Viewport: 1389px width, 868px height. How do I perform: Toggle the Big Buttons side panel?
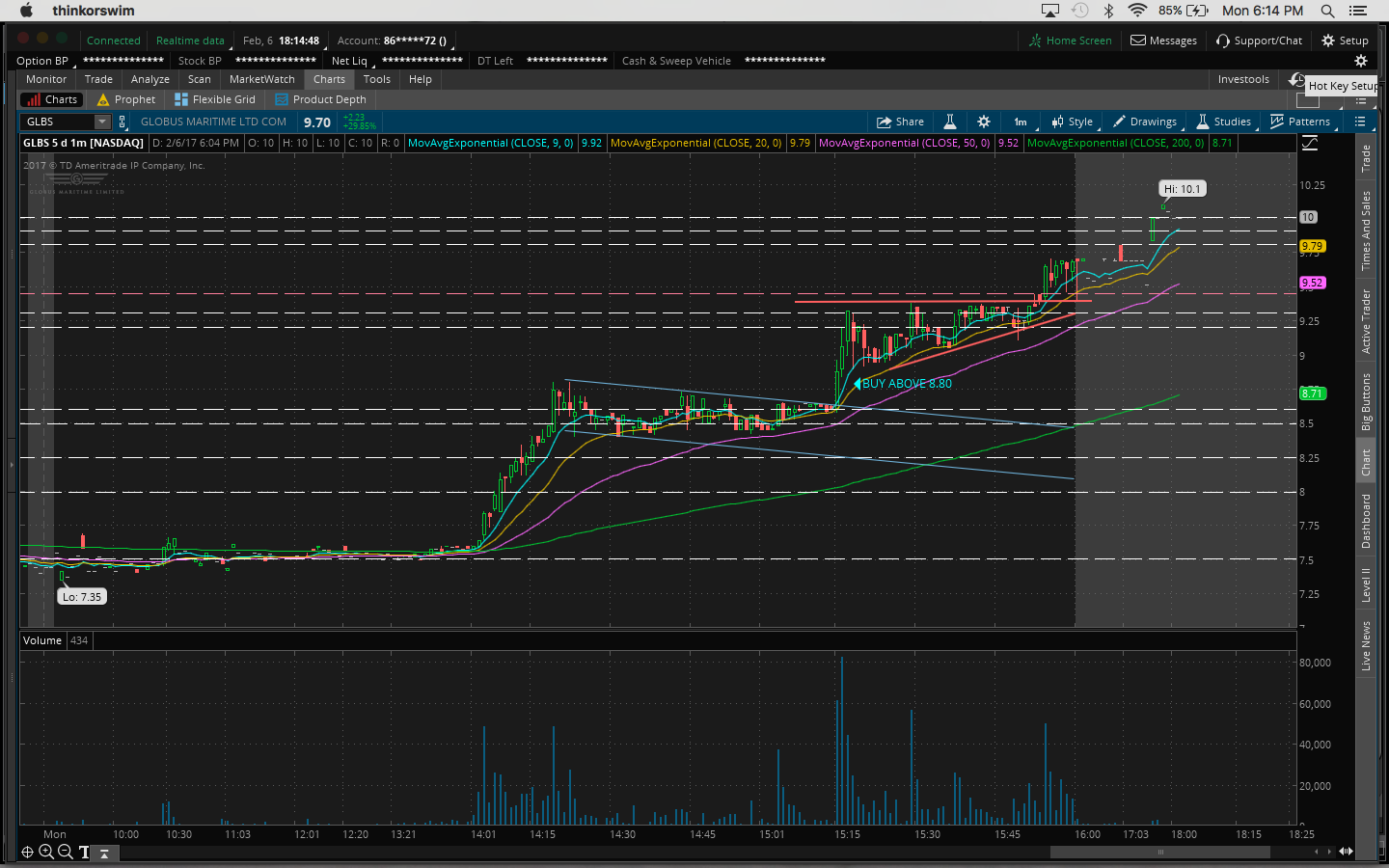[x=1366, y=401]
